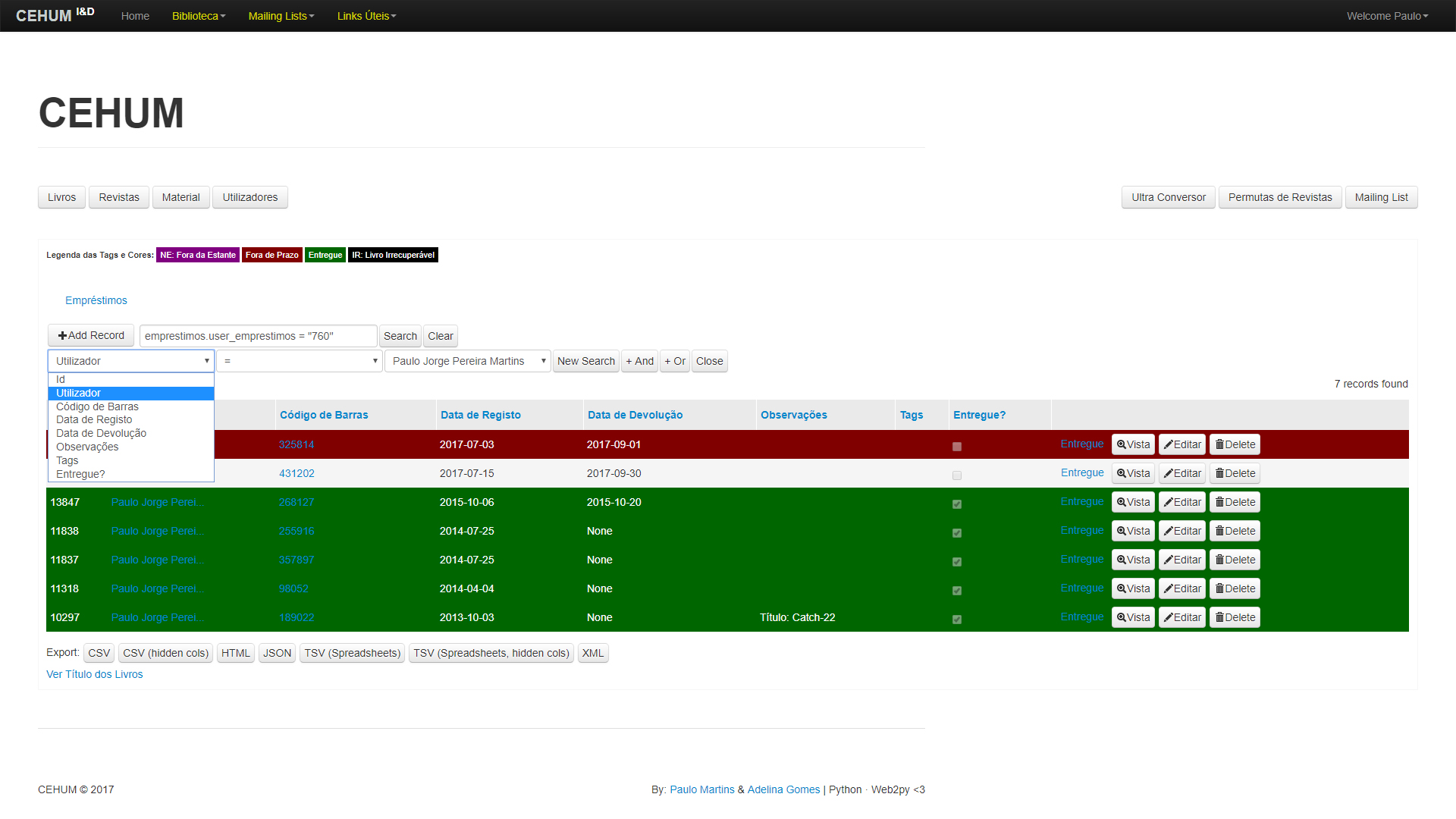
Task: Click the Delete trash icon for barcode 431202
Action: click(1219, 474)
